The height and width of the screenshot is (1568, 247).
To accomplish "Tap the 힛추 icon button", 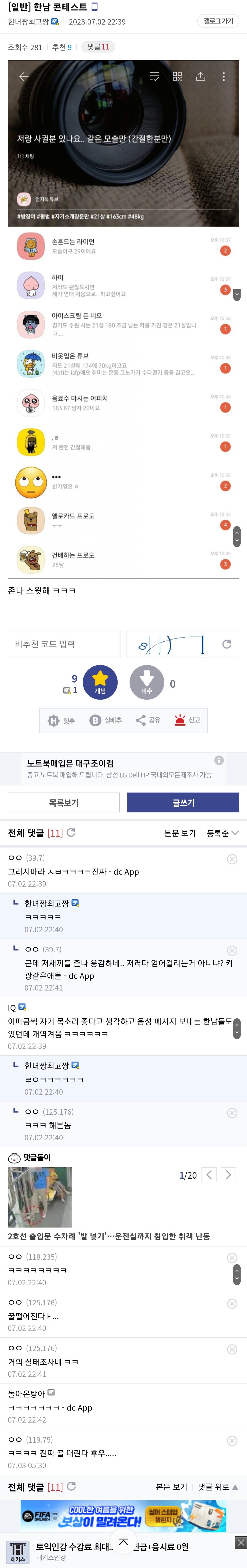I will click(61, 720).
